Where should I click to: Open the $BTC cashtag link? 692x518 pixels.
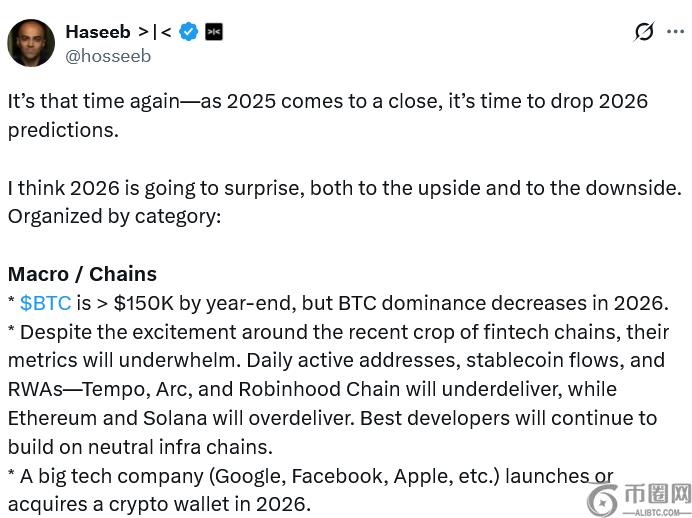(x=45, y=303)
